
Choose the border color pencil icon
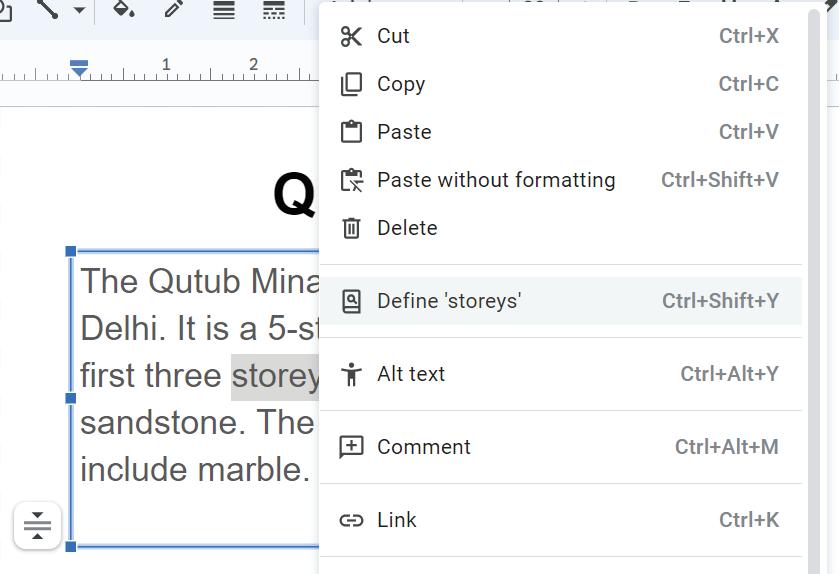click(x=174, y=10)
